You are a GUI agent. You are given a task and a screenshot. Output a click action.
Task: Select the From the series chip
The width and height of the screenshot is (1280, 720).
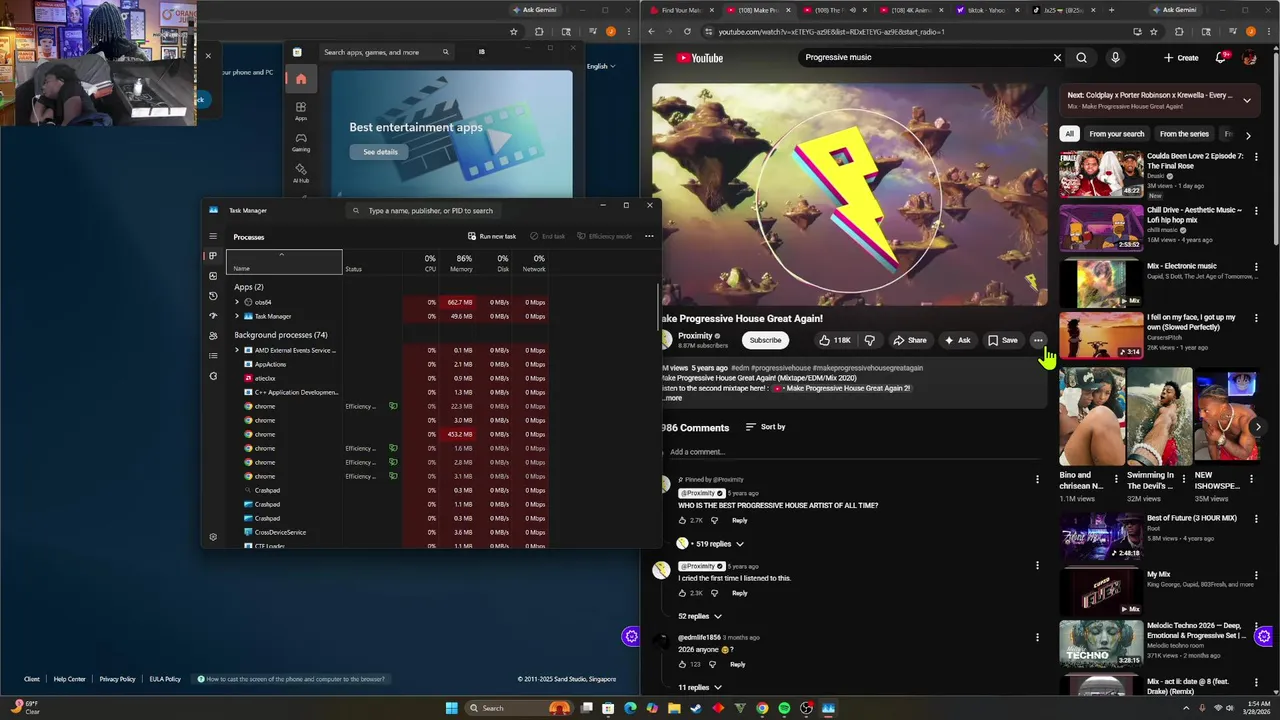coord(1184,134)
